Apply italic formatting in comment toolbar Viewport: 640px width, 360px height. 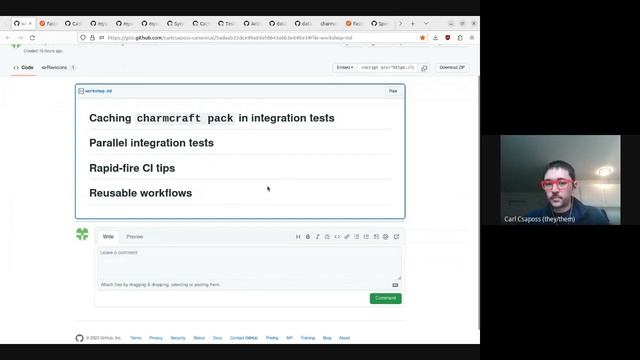point(318,237)
